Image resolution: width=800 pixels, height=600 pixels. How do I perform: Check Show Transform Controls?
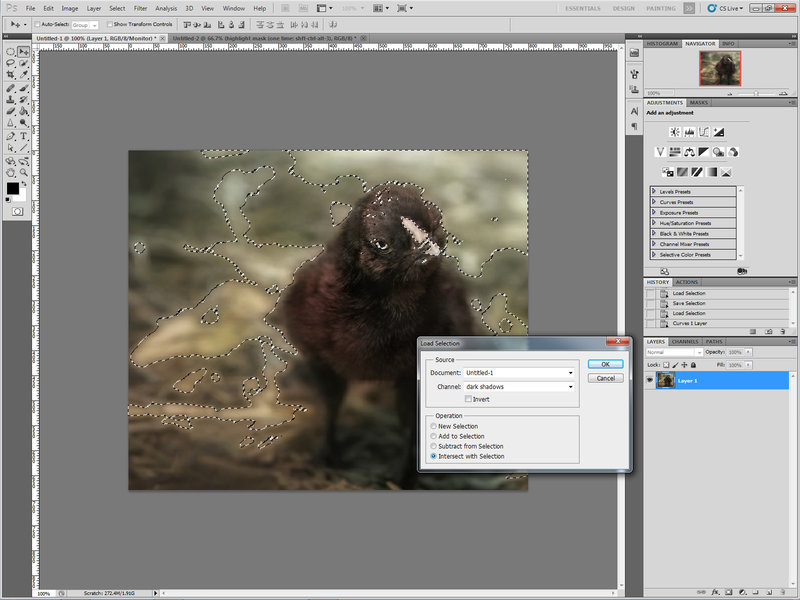coord(110,24)
